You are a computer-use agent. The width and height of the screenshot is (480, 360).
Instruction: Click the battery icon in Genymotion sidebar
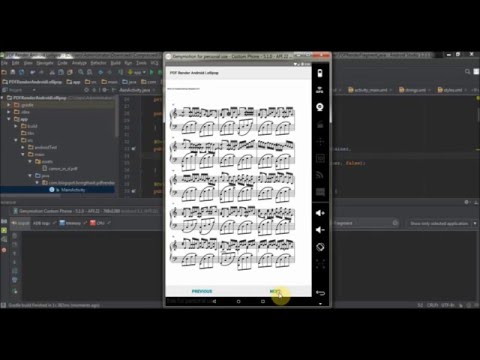click(320, 73)
